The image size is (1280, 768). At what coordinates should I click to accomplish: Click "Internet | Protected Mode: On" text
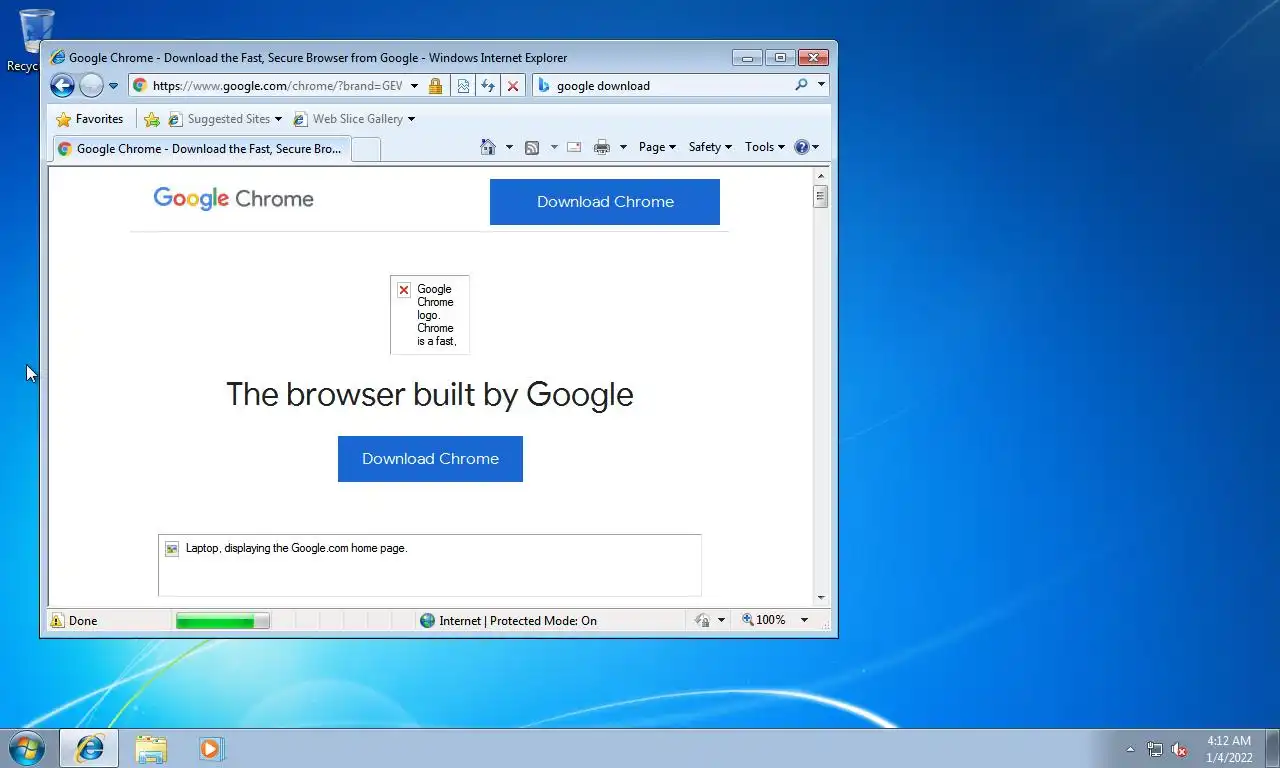click(x=518, y=621)
